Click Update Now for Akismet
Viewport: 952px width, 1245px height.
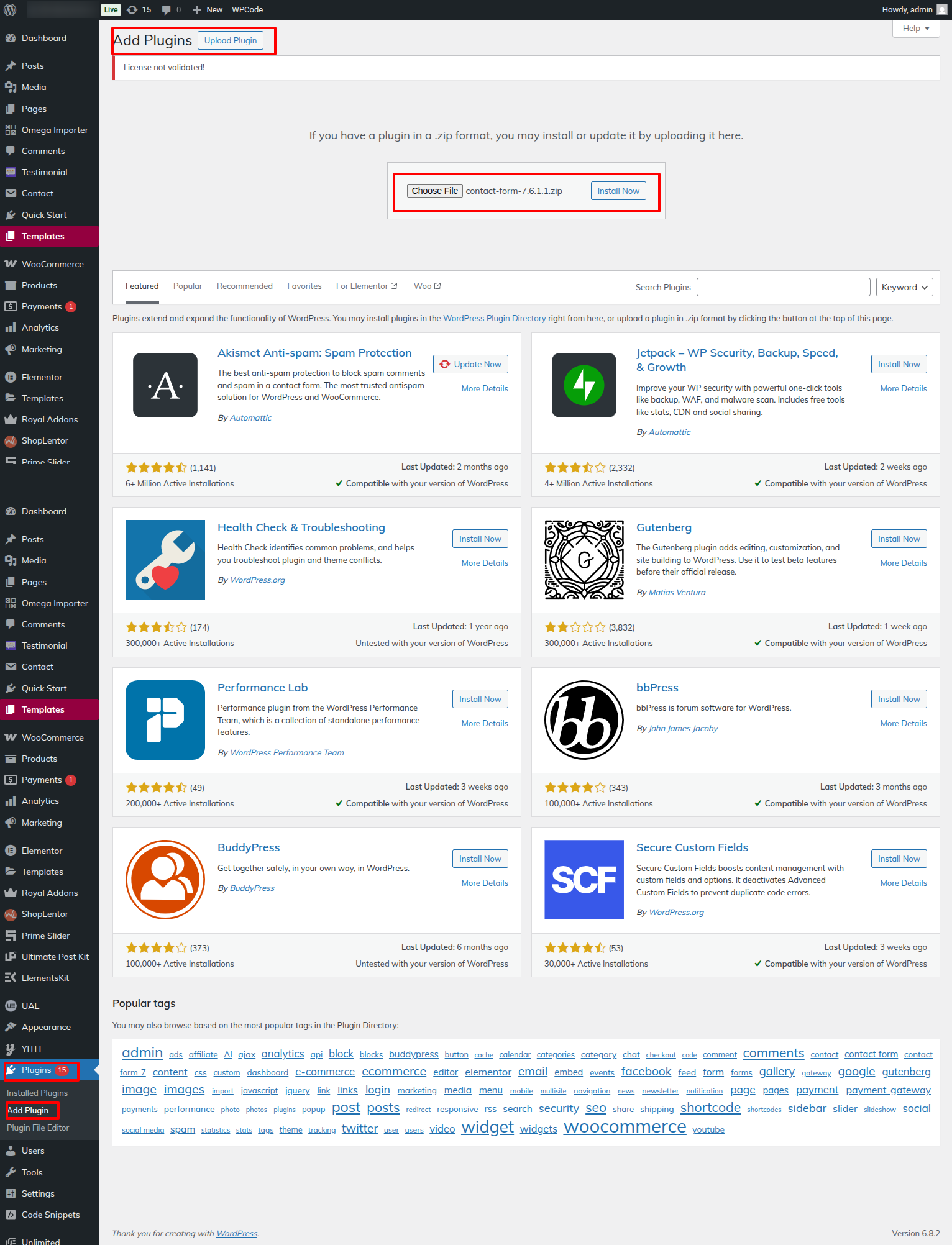pyautogui.click(x=470, y=364)
